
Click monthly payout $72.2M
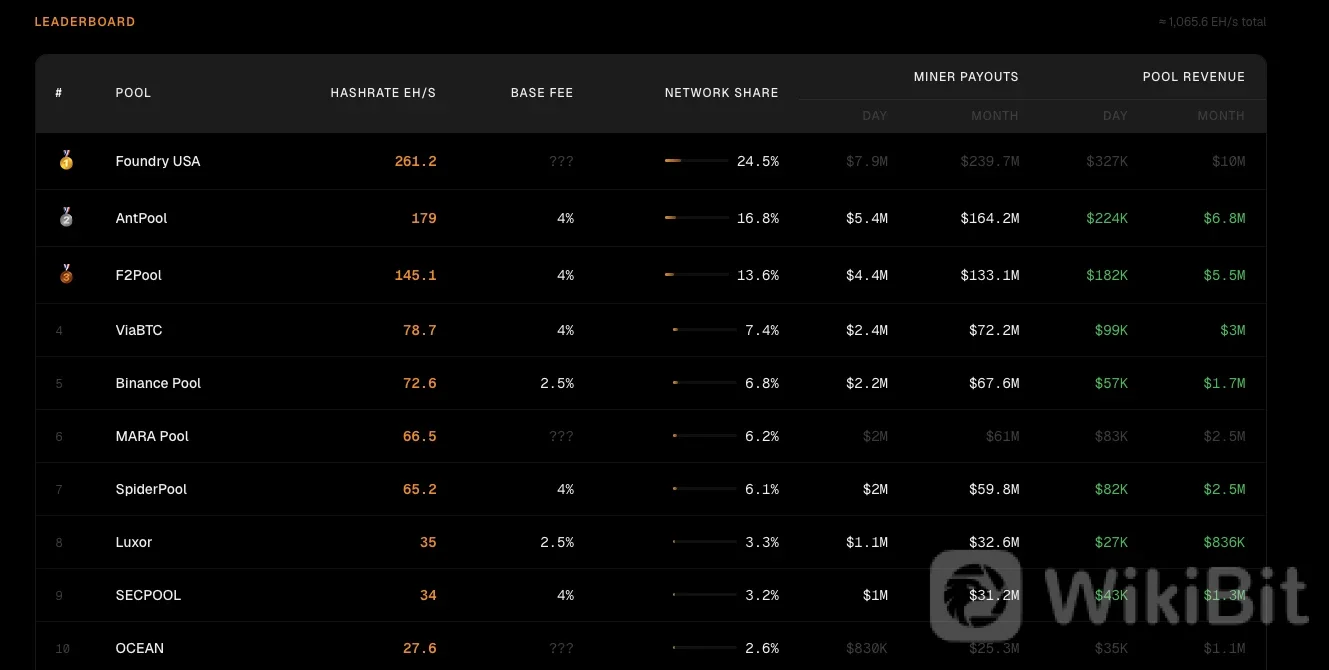click(x=994, y=330)
